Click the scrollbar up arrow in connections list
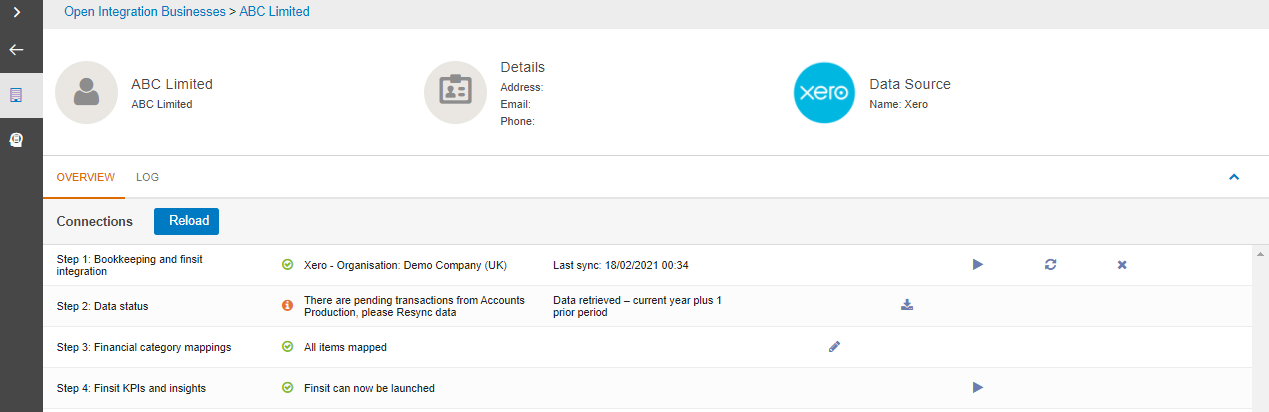Screen dimensions: 1269x412 click(x=1260, y=253)
